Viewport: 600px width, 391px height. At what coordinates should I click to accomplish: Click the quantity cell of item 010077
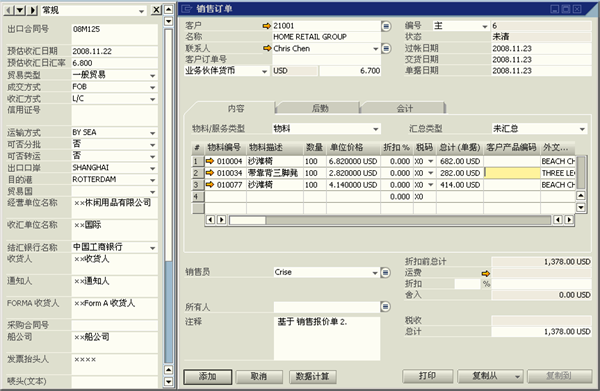(315, 185)
